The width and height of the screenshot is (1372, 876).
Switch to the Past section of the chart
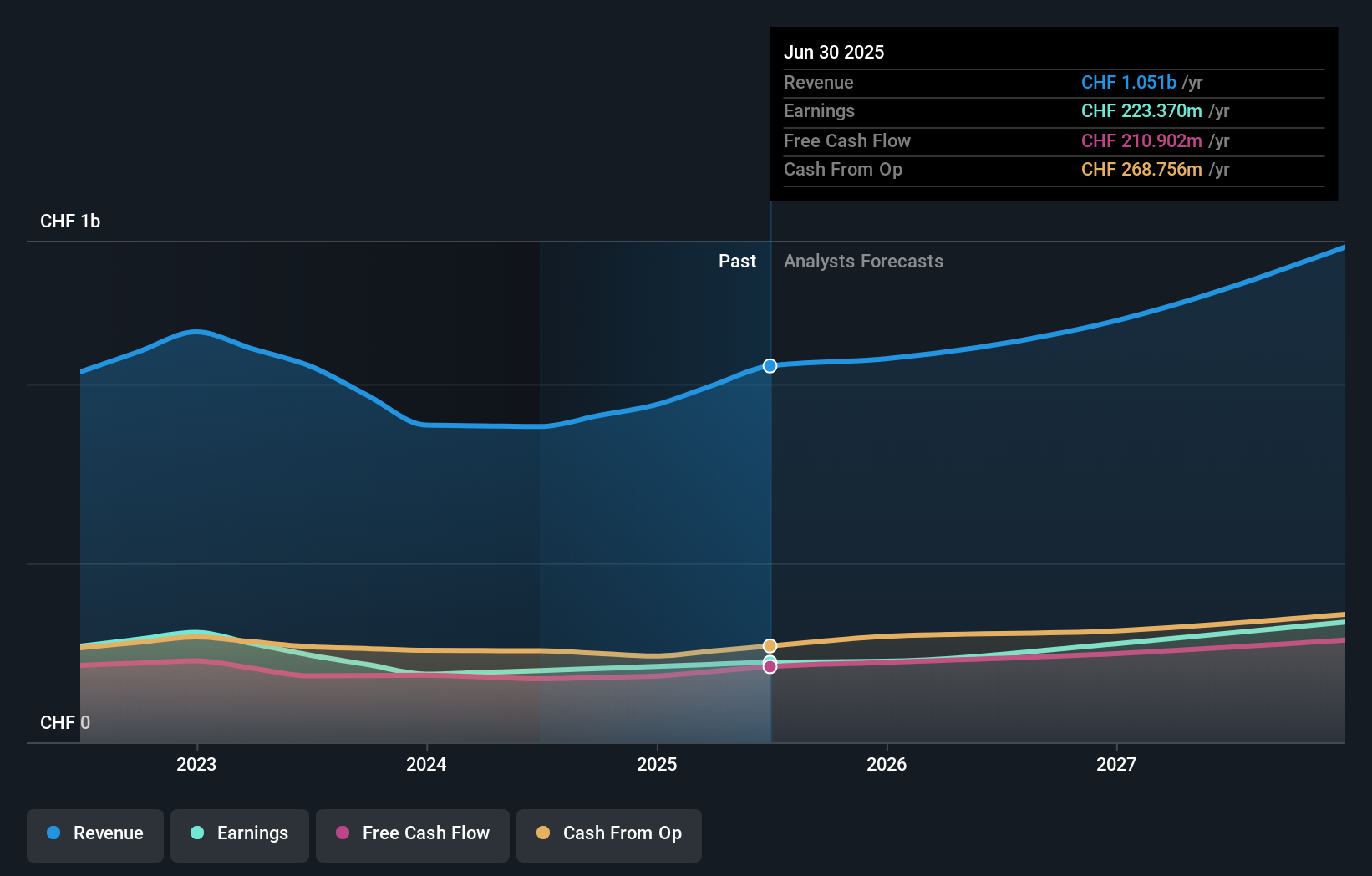tap(737, 261)
